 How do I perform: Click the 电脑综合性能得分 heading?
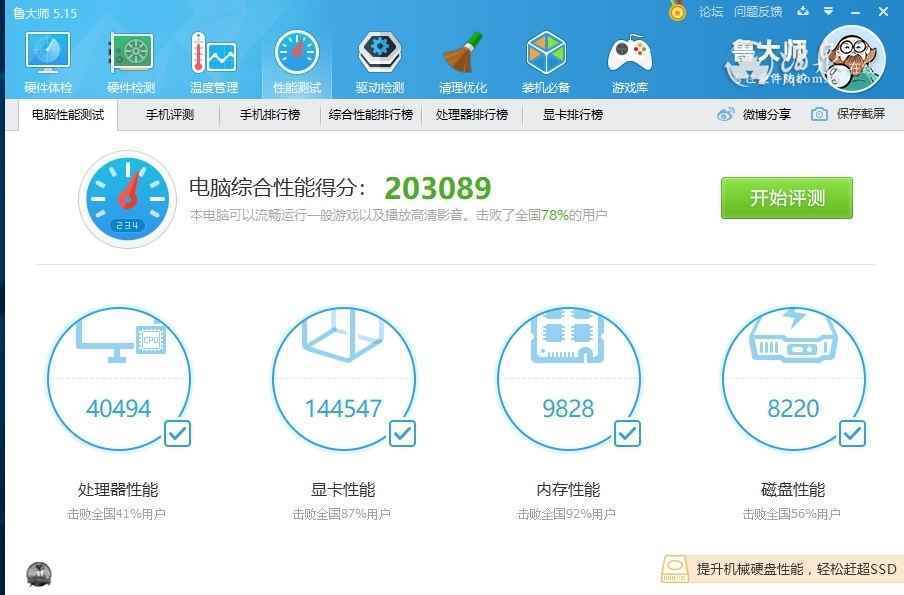pos(277,187)
